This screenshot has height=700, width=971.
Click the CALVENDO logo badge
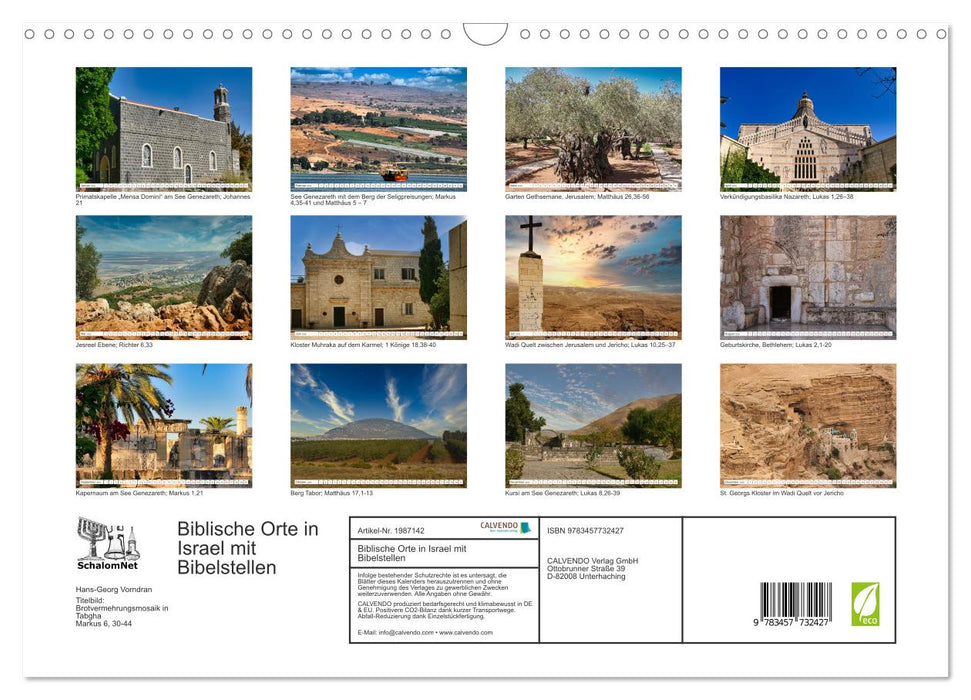tap(499, 527)
